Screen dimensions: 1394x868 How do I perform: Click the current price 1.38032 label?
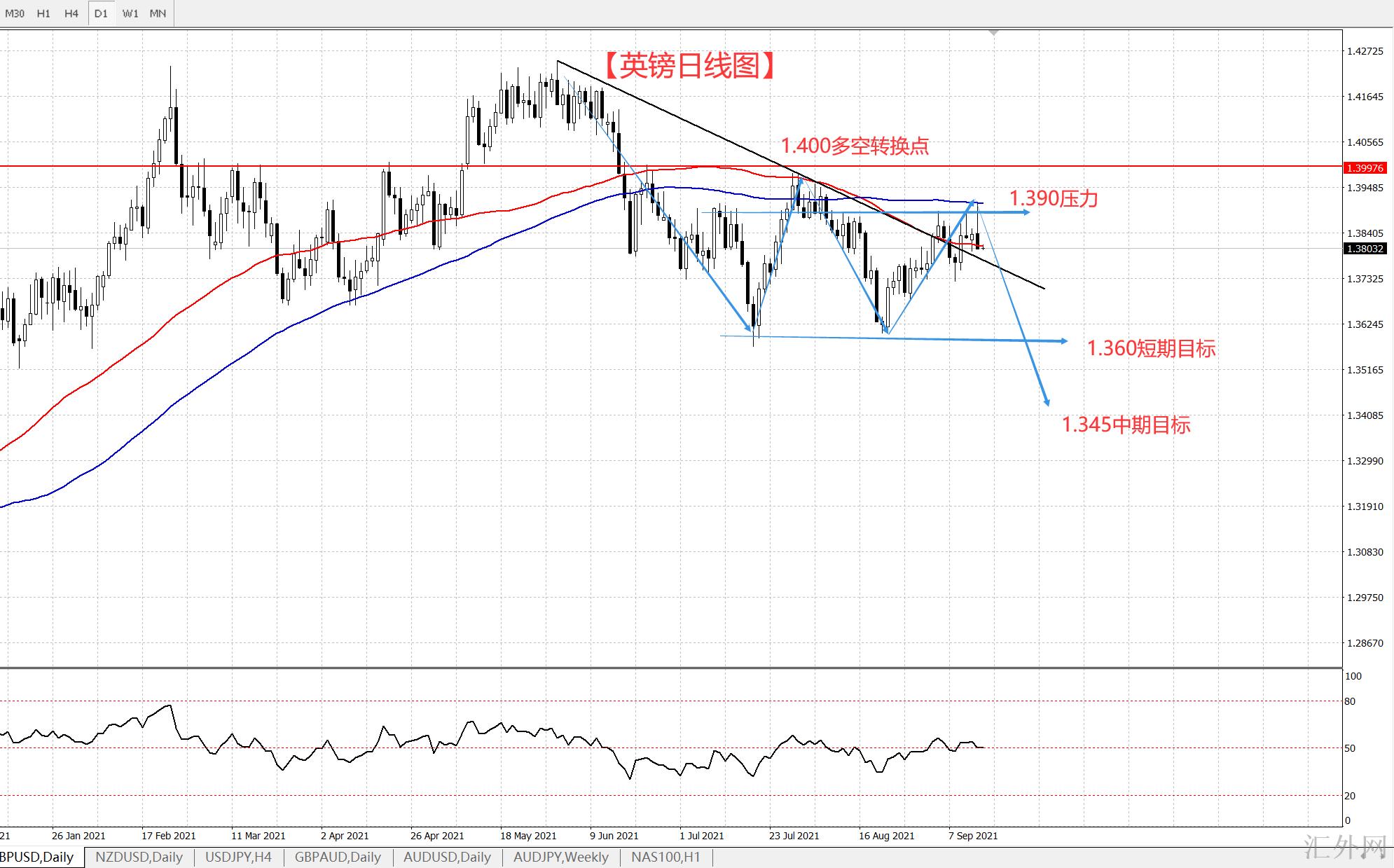pos(1365,249)
